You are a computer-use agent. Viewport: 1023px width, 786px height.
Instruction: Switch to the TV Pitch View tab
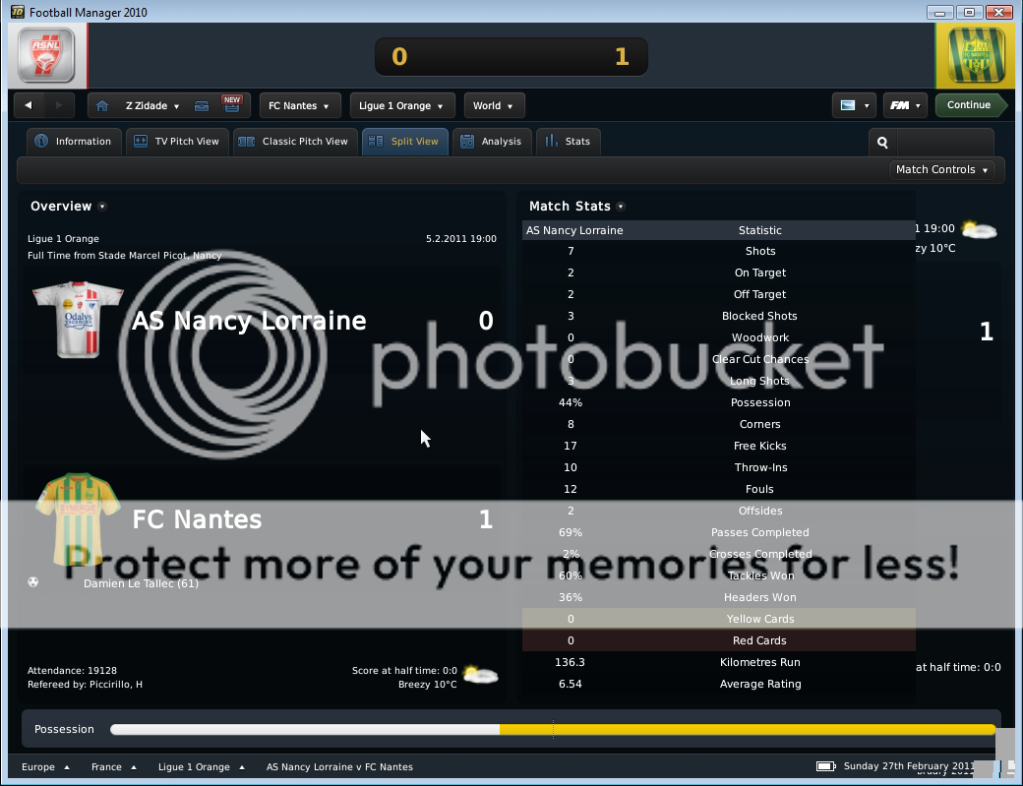click(178, 142)
